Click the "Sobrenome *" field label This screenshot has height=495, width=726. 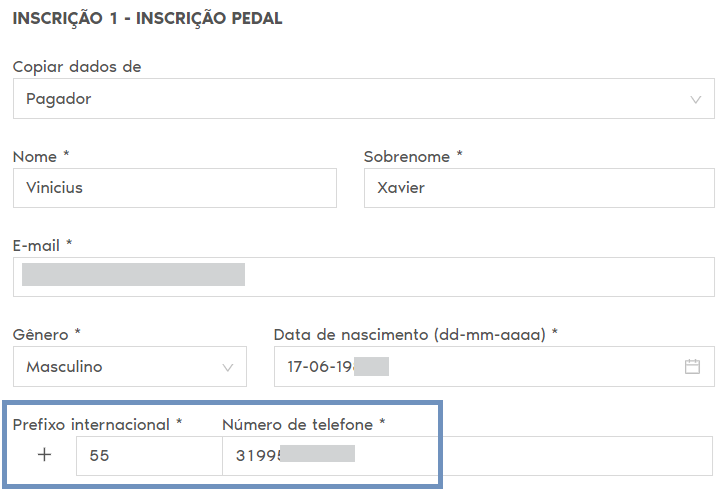tap(413, 157)
